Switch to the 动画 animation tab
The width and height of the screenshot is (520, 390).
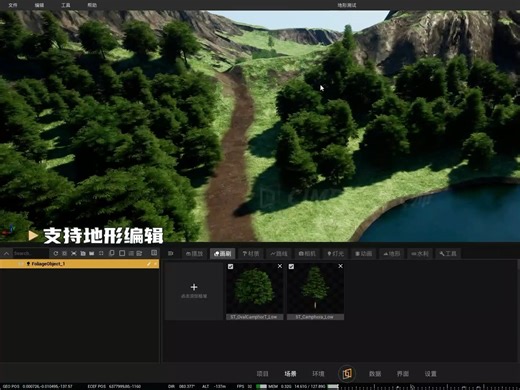[x=363, y=254]
